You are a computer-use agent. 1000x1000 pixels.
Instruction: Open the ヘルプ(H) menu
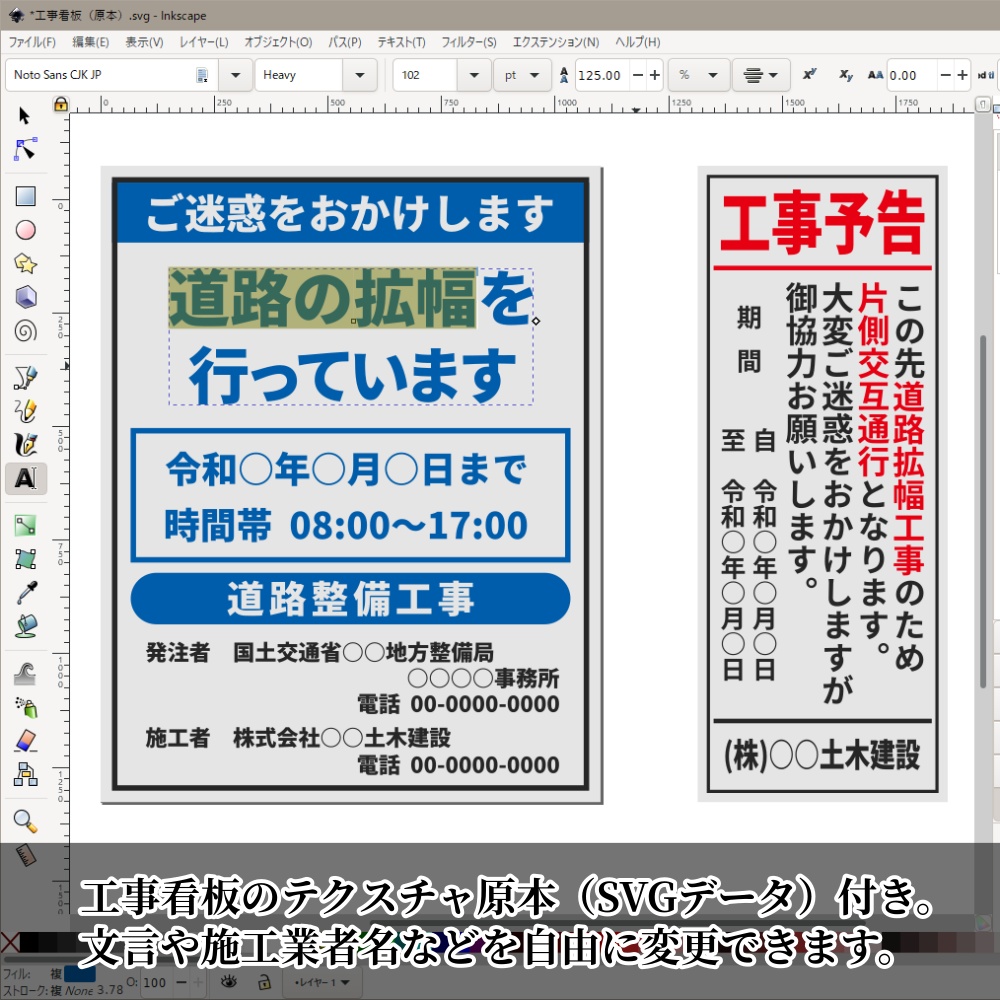click(x=637, y=42)
